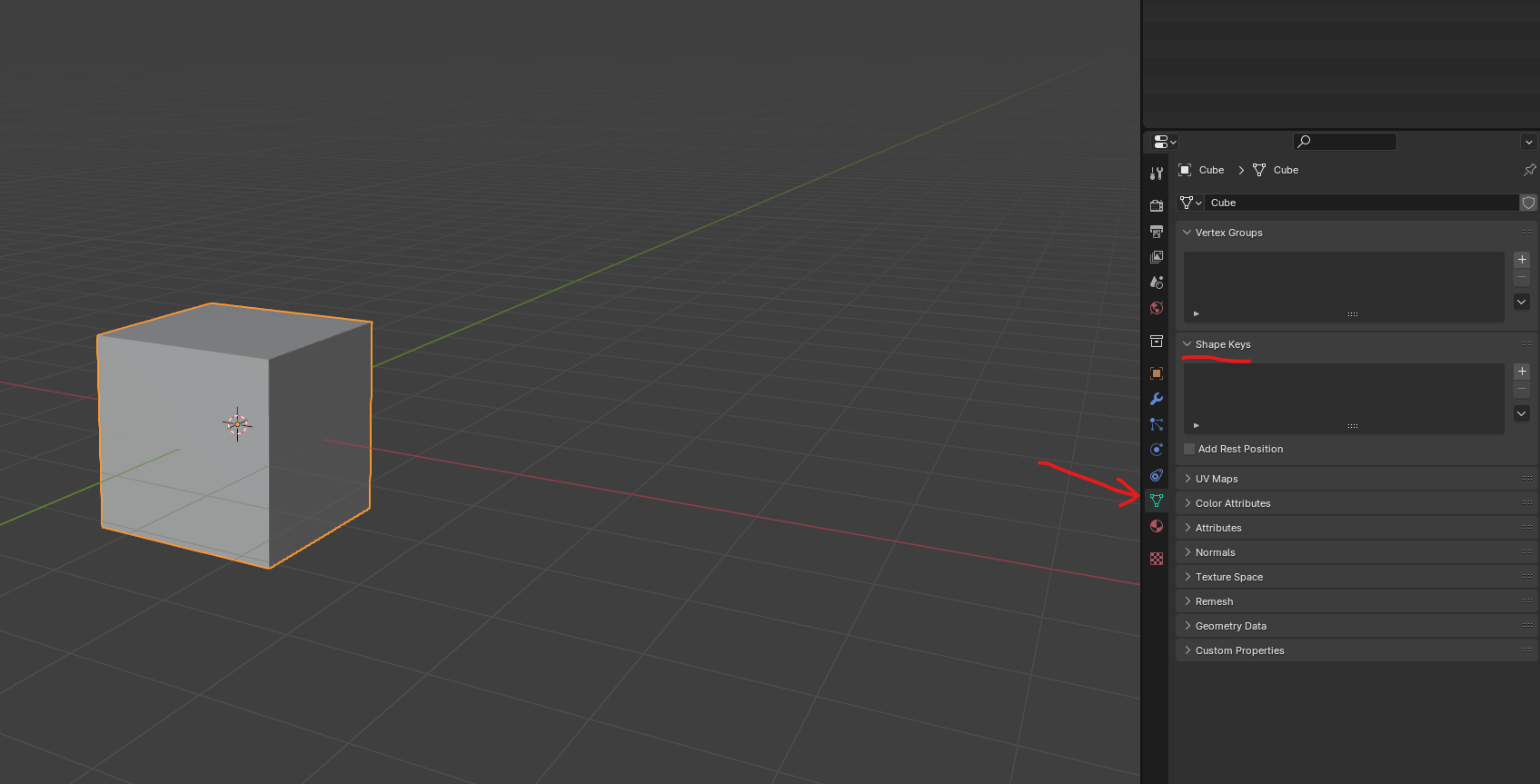Open the mesh data-block browse dropdown

(1191, 203)
